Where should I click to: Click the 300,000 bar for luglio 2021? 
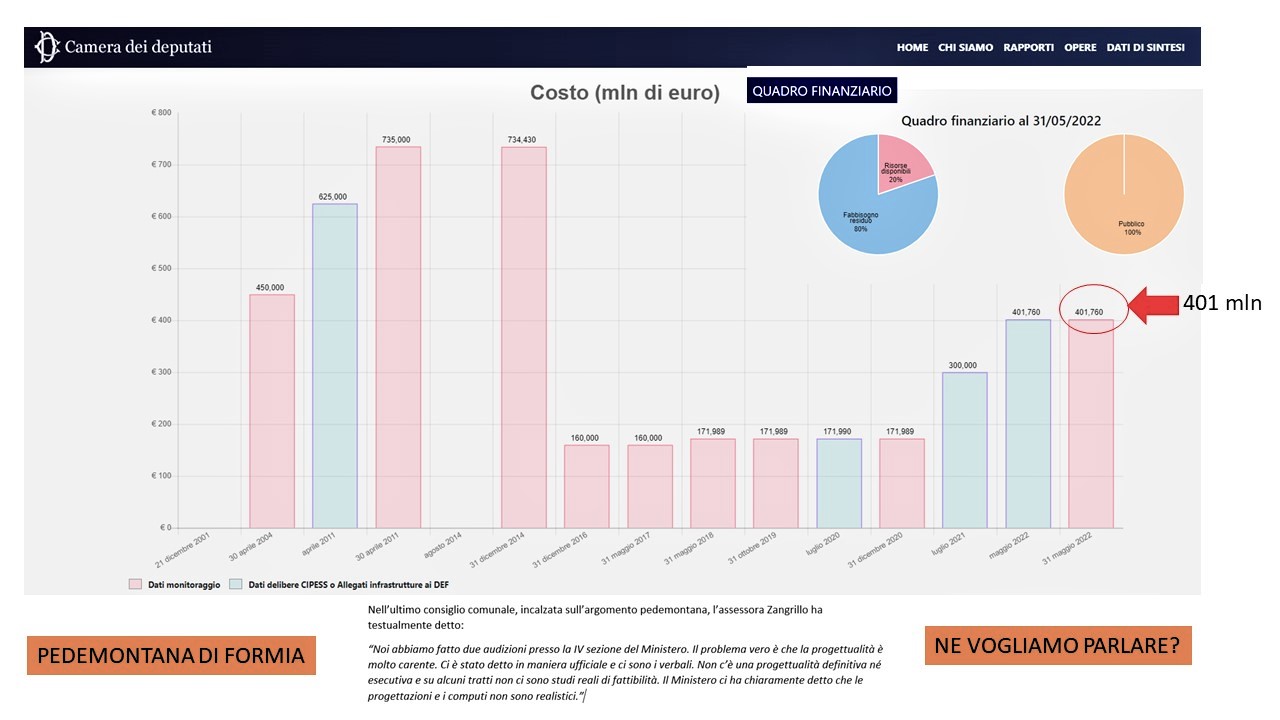(x=964, y=450)
